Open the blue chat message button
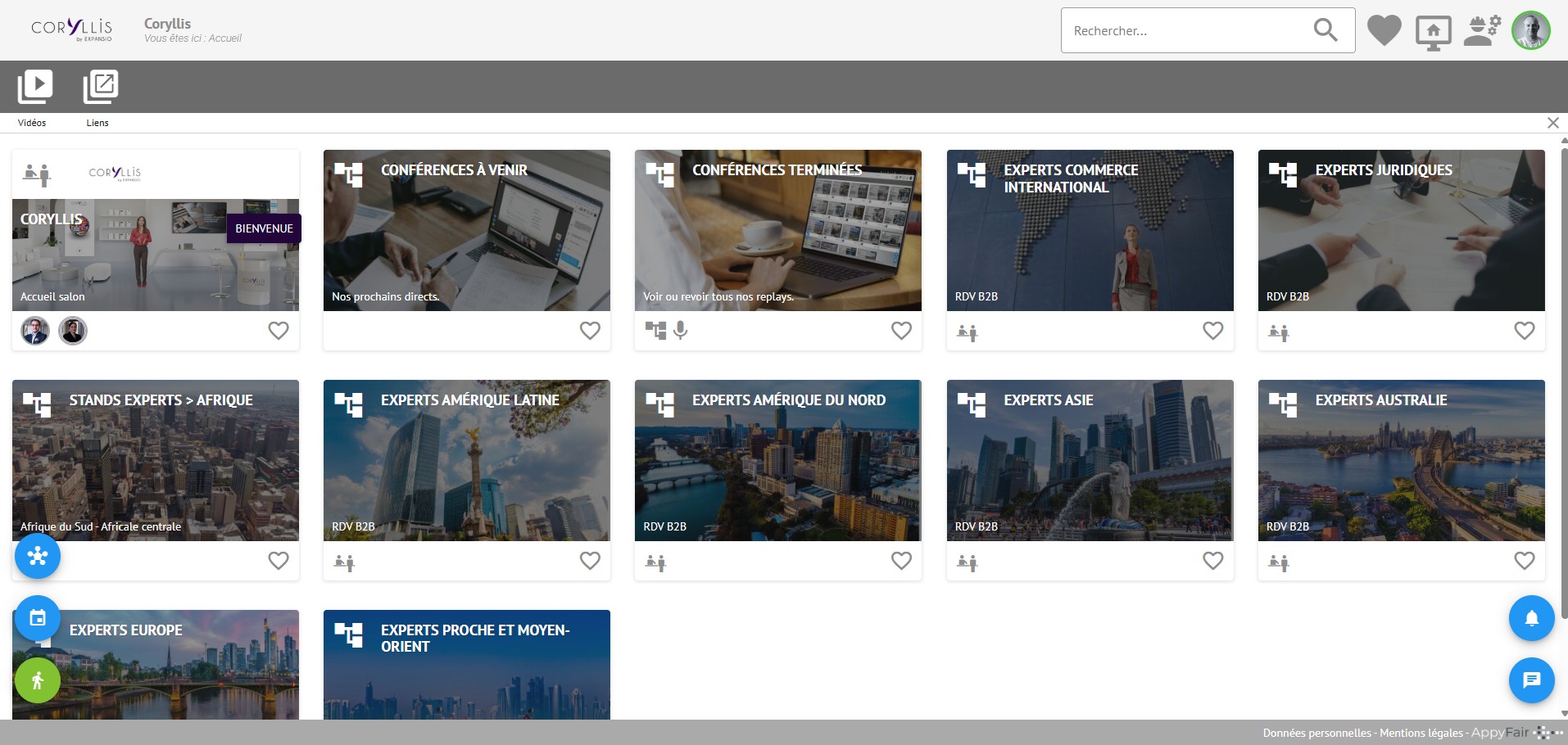 [x=1531, y=680]
